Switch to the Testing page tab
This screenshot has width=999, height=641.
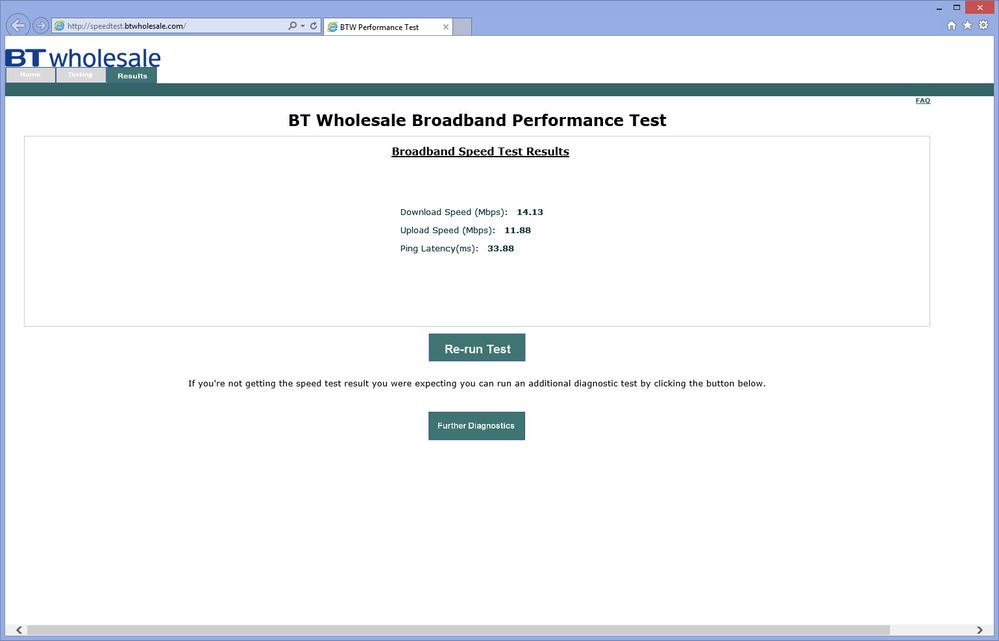coord(80,75)
